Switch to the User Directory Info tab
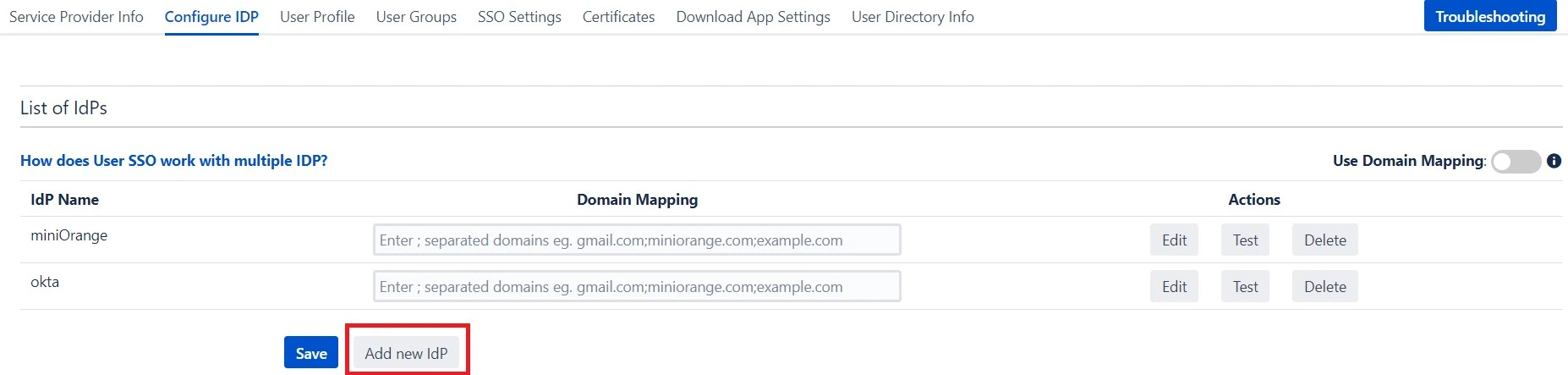Image resolution: width=1568 pixels, height=375 pixels. (x=913, y=17)
